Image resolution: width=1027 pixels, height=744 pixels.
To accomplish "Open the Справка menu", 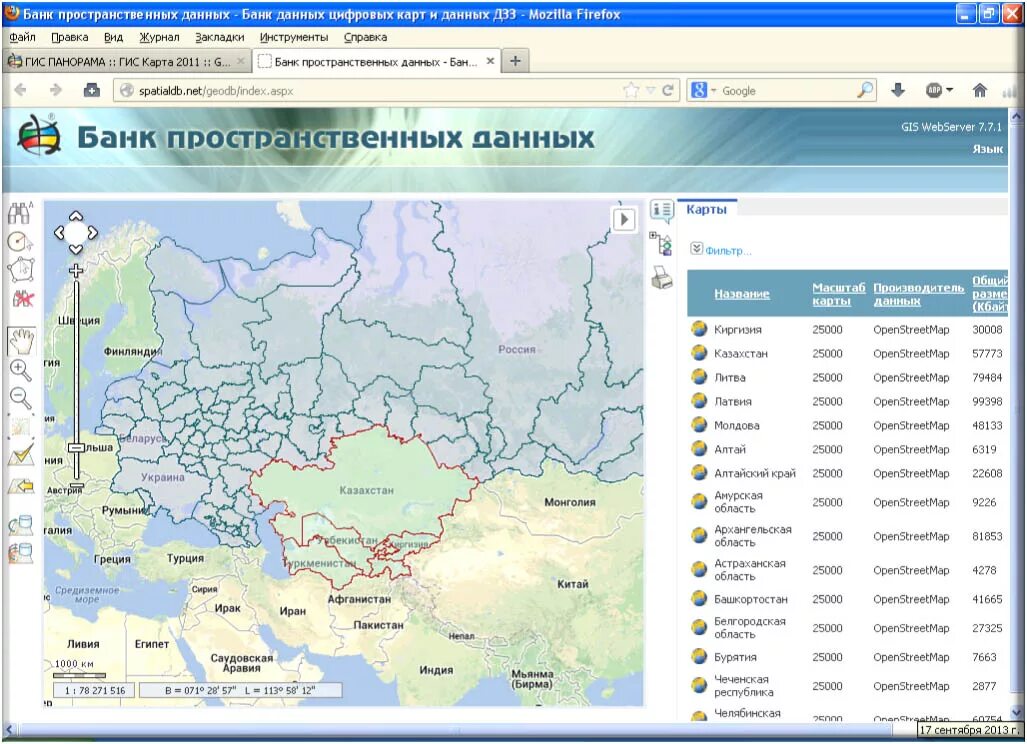I will pyautogui.click(x=365, y=37).
